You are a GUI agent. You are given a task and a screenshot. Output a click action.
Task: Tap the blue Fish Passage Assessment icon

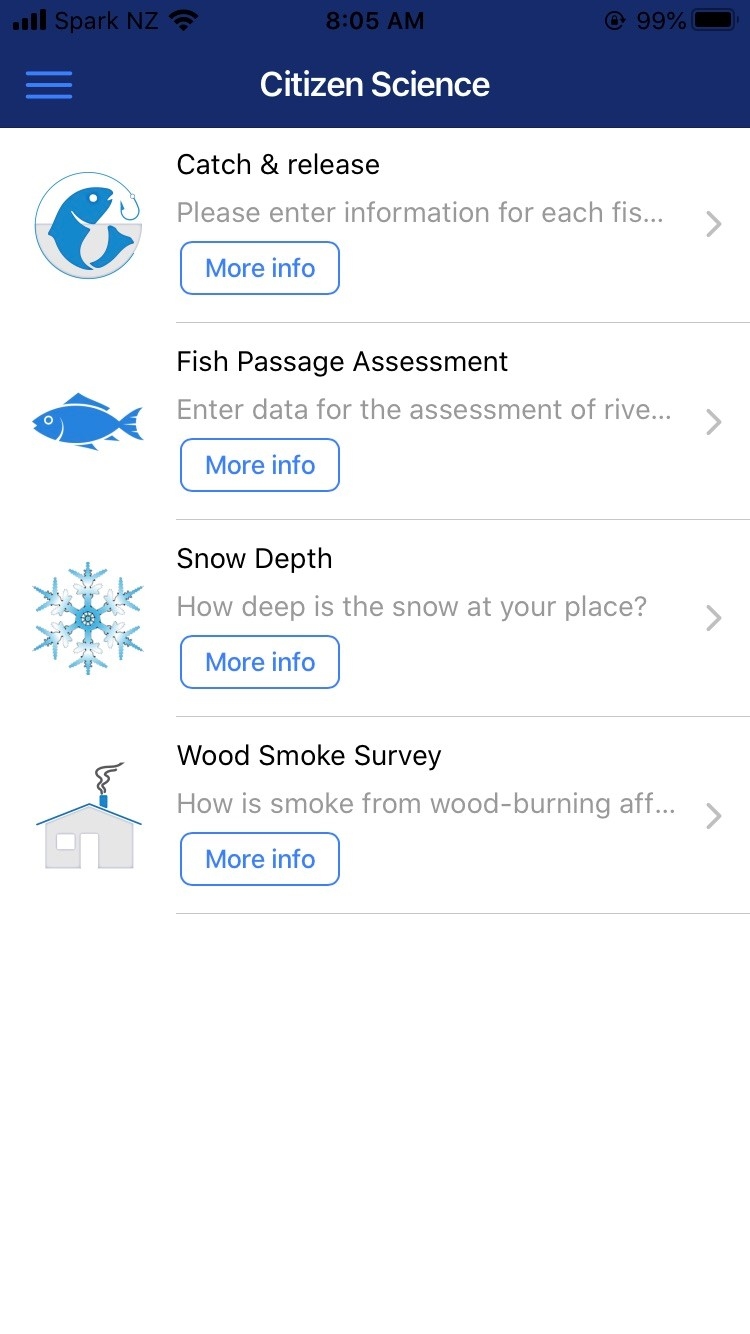pyautogui.click(x=88, y=421)
